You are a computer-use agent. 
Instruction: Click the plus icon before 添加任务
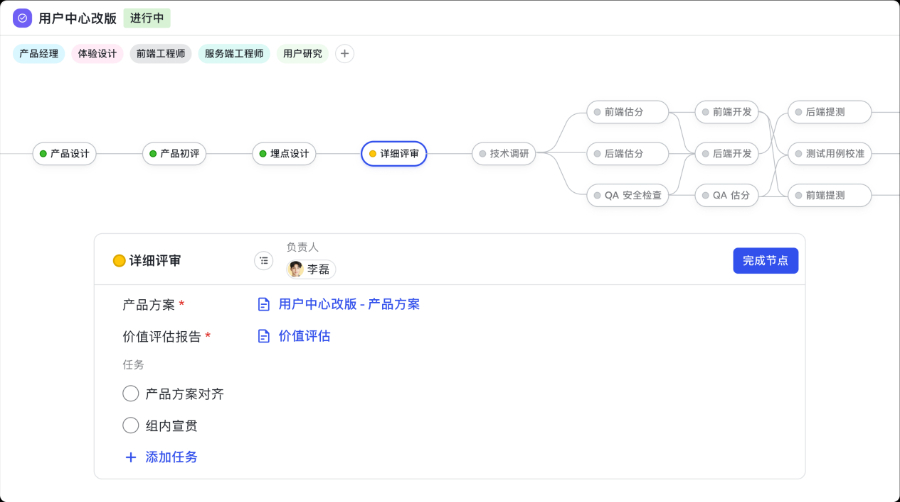pyautogui.click(x=130, y=457)
